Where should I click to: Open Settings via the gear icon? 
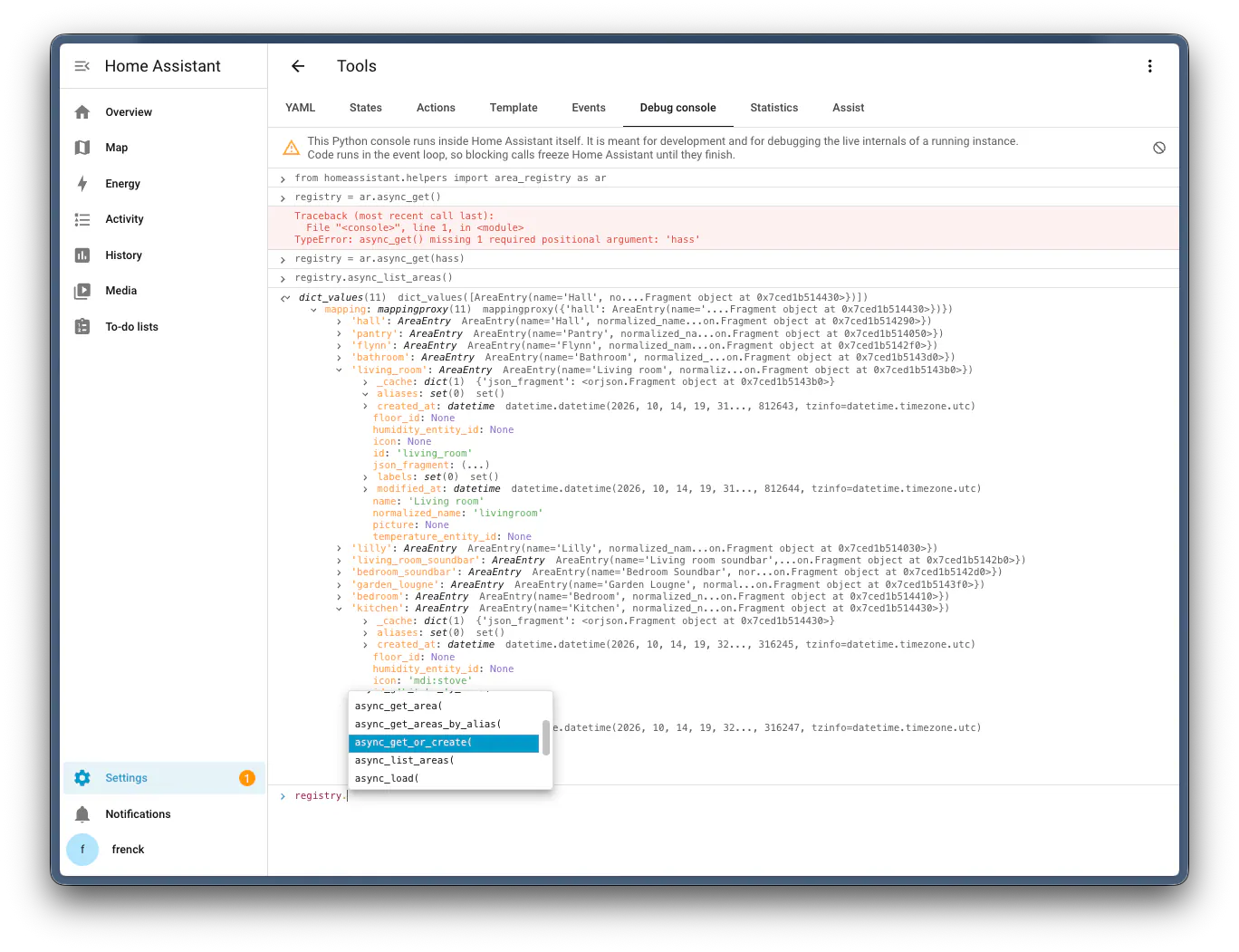point(82,778)
